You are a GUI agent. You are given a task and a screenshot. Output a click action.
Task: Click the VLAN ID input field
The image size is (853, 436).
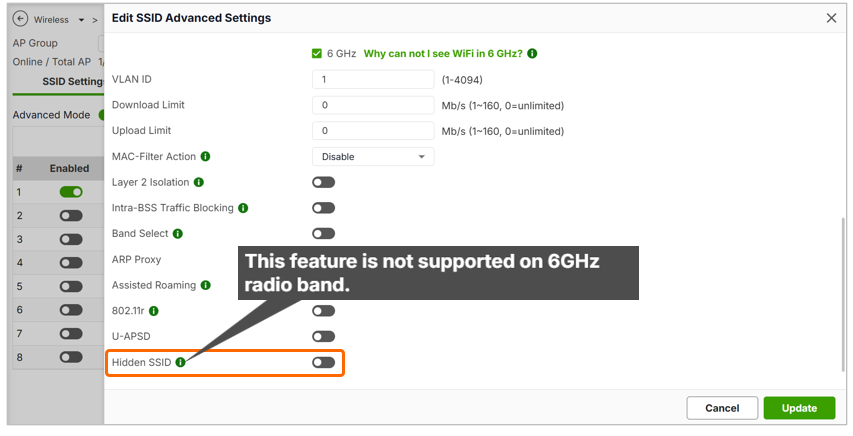click(373, 79)
